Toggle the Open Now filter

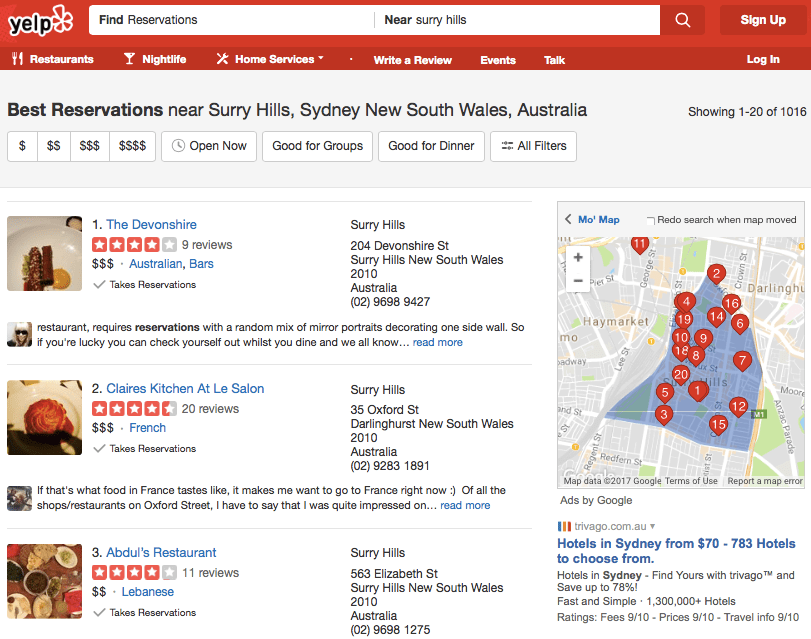pyautogui.click(x=209, y=146)
